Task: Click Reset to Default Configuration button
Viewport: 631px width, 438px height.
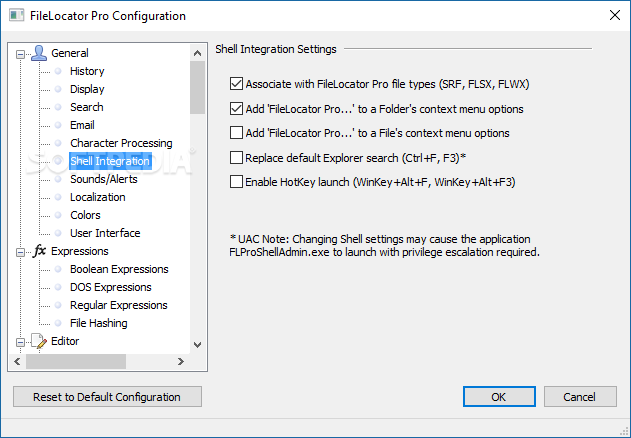Action: point(107,397)
